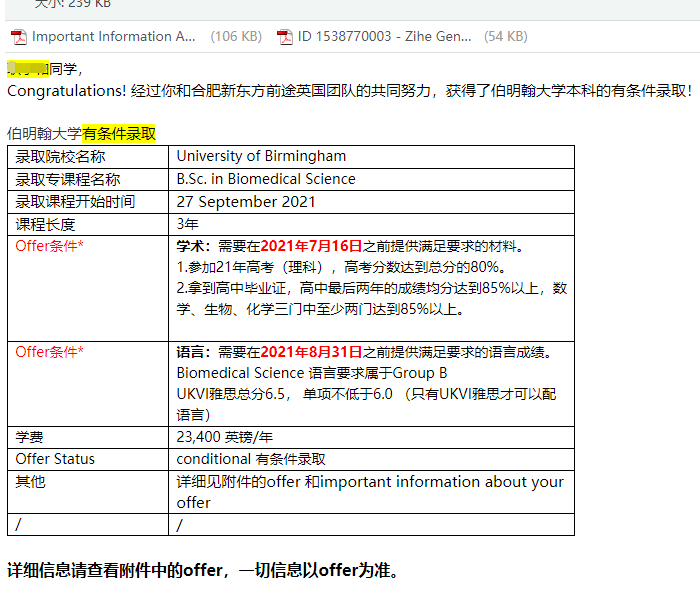Click the '详细见附件的offer' cell text
700x607 pixels.
pyautogui.click(x=370, y=492)
